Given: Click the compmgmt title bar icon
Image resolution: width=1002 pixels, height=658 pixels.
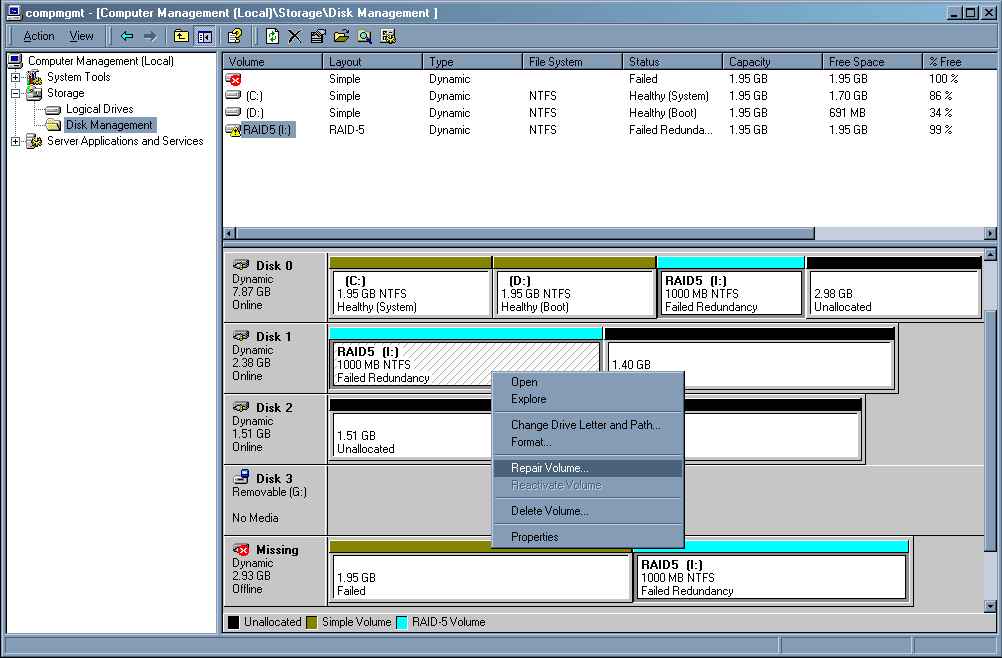Looking at the screenshot, I should pyautogui.click(x=13, y=13).
